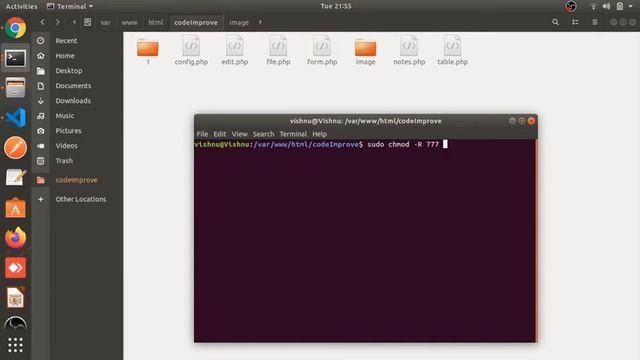Open terminal Search menu
This screenshot has width=640, height=360.
[x=263, y=134]
